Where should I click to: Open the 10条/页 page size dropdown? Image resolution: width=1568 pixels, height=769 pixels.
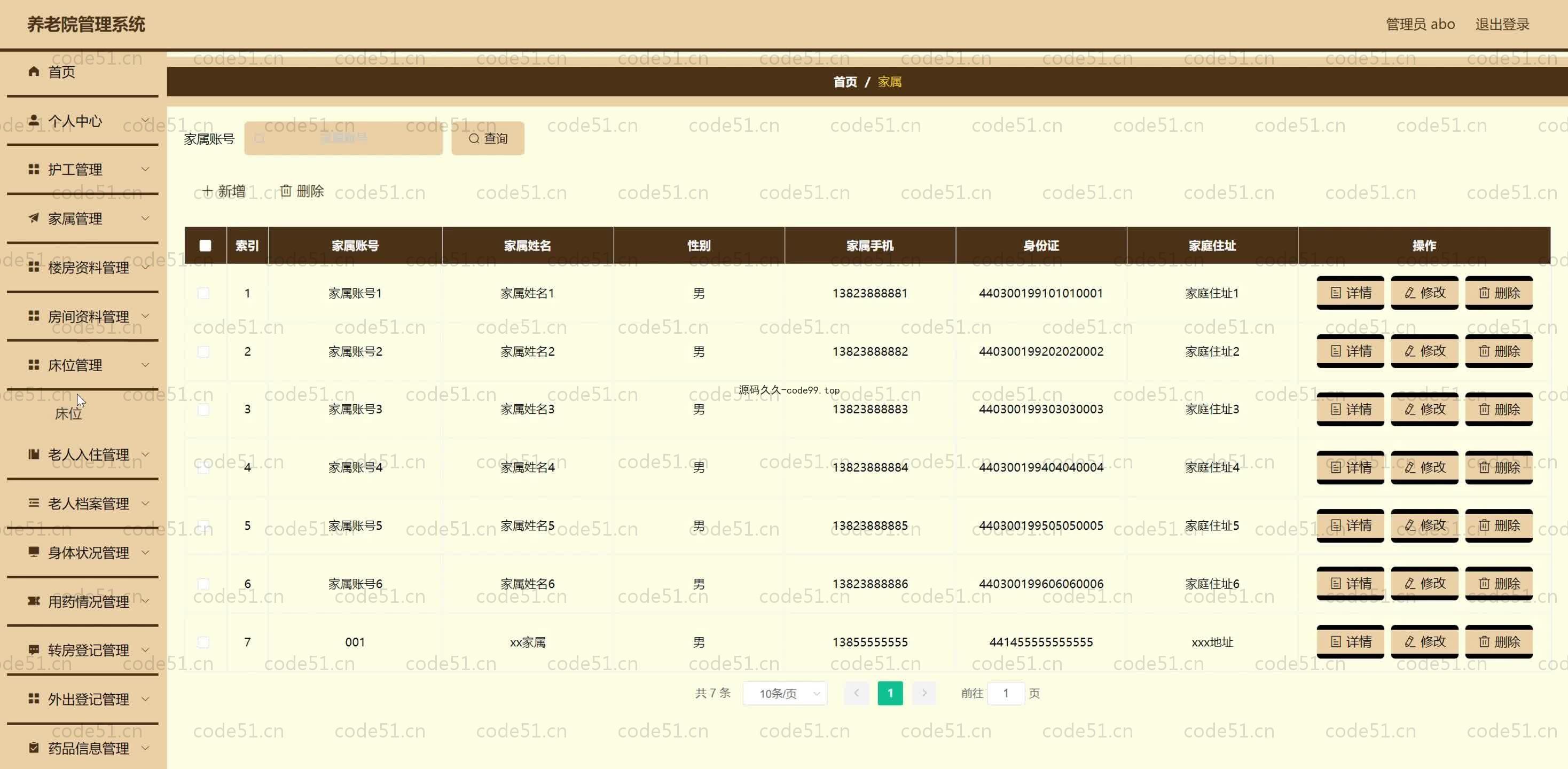[x=785, y=693]
